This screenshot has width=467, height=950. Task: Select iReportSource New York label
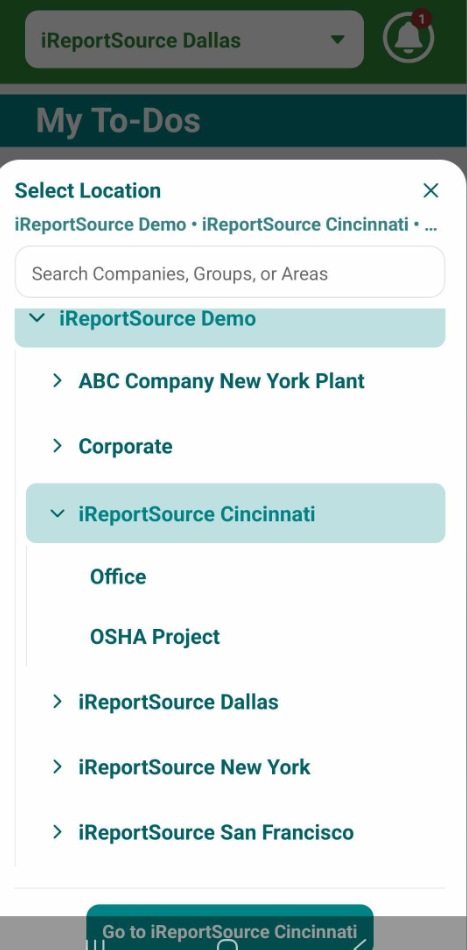(194, 768)
